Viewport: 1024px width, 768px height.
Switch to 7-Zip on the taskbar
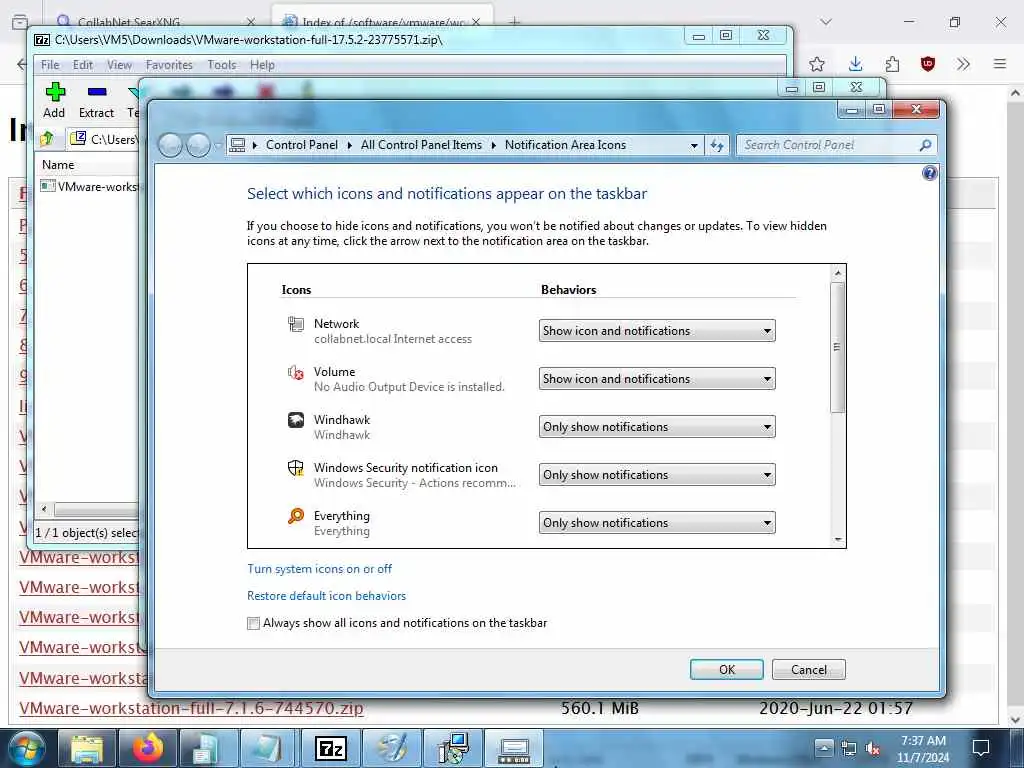click(331, 748)
